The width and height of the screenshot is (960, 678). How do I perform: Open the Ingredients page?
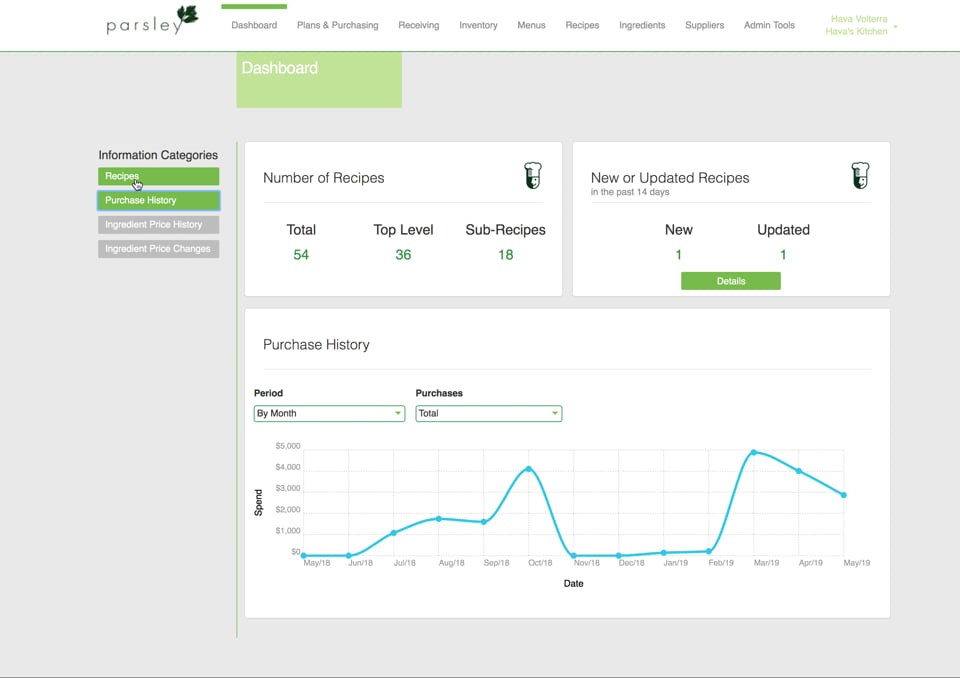641,25
